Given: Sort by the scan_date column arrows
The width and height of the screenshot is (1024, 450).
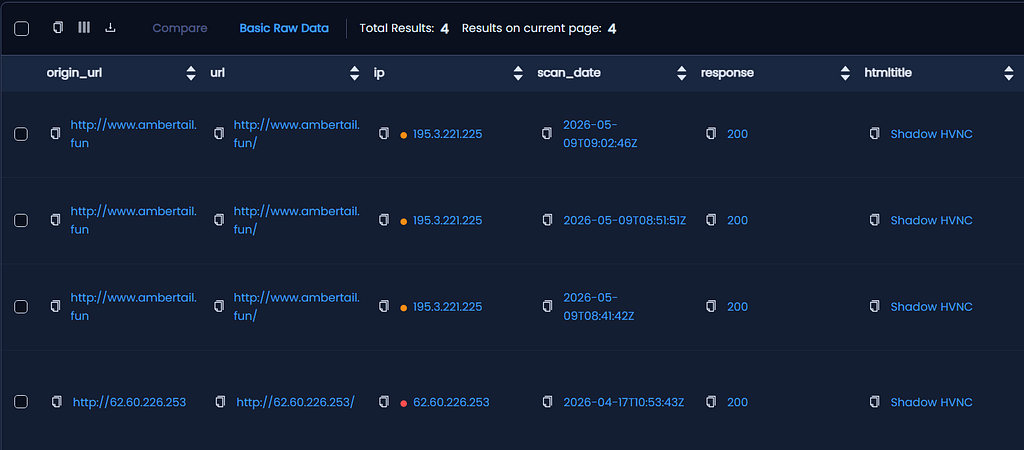Looking at the screenshot, I should [682, 73].
